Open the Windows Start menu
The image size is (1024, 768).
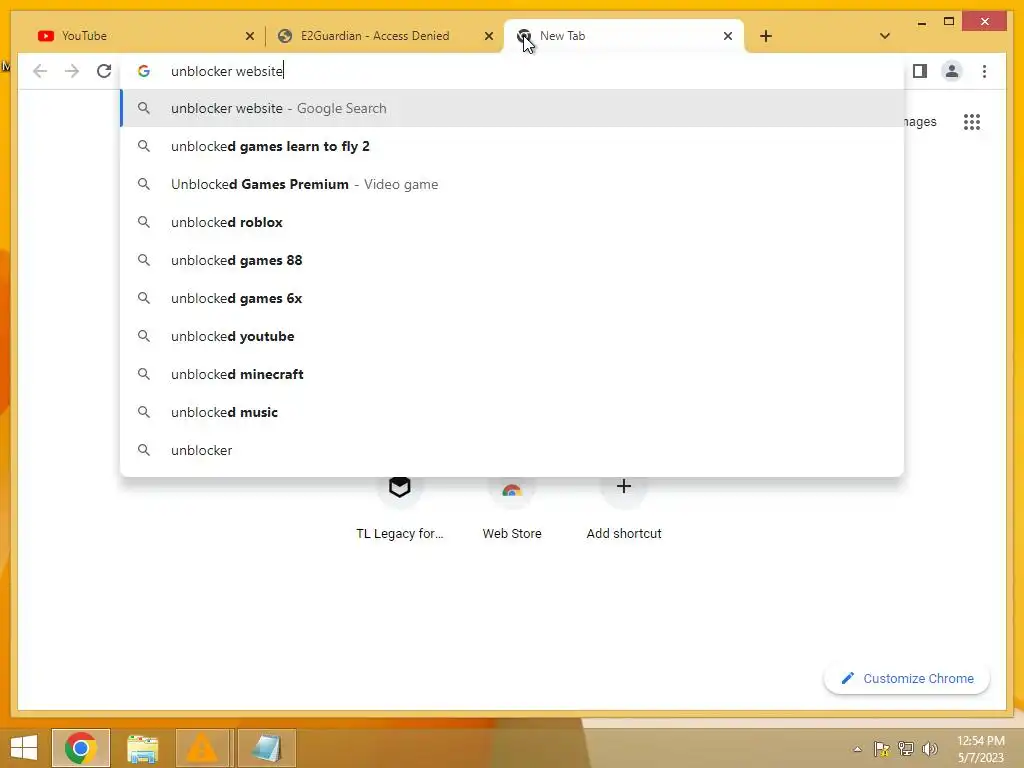(24, 748)
